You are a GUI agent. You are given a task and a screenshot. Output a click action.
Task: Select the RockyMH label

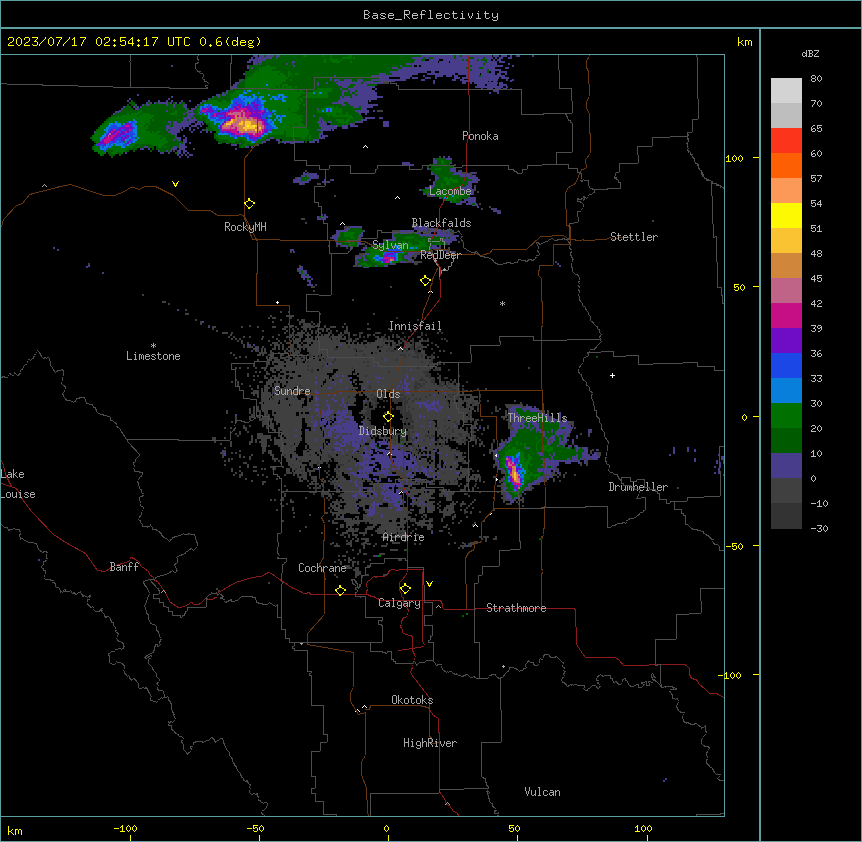pos(245,227)
